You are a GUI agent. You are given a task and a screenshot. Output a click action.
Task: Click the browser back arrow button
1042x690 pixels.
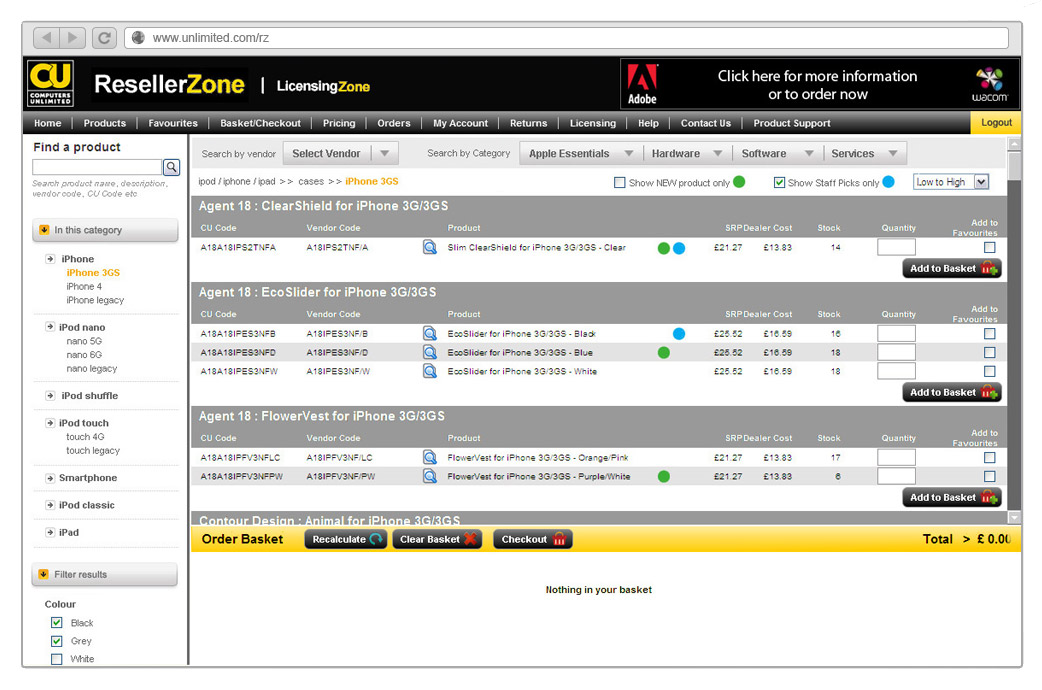click(x=46, y=38)
